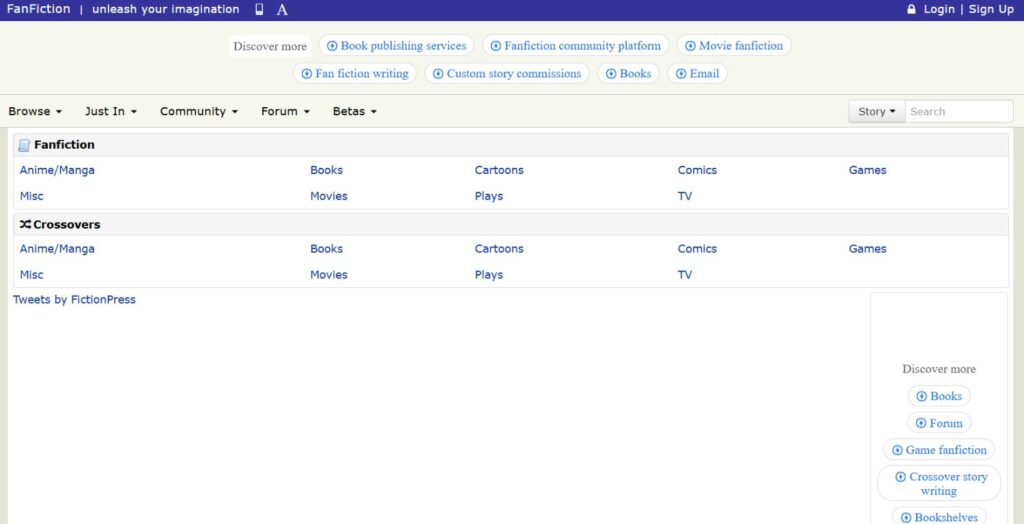
Task: Open the Forum menu in navigation bar
Action: coord(285,112)
